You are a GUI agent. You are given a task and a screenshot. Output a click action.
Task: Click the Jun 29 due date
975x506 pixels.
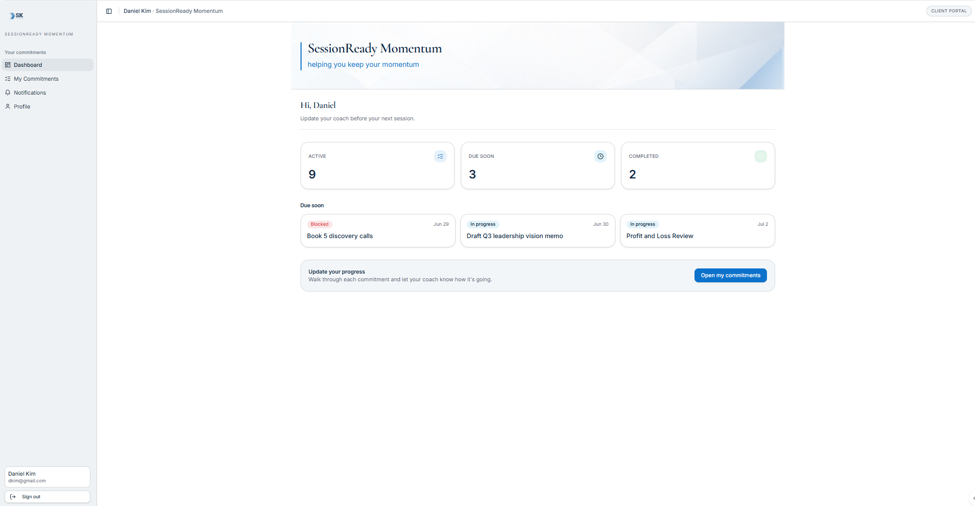(x=441, y=224)
